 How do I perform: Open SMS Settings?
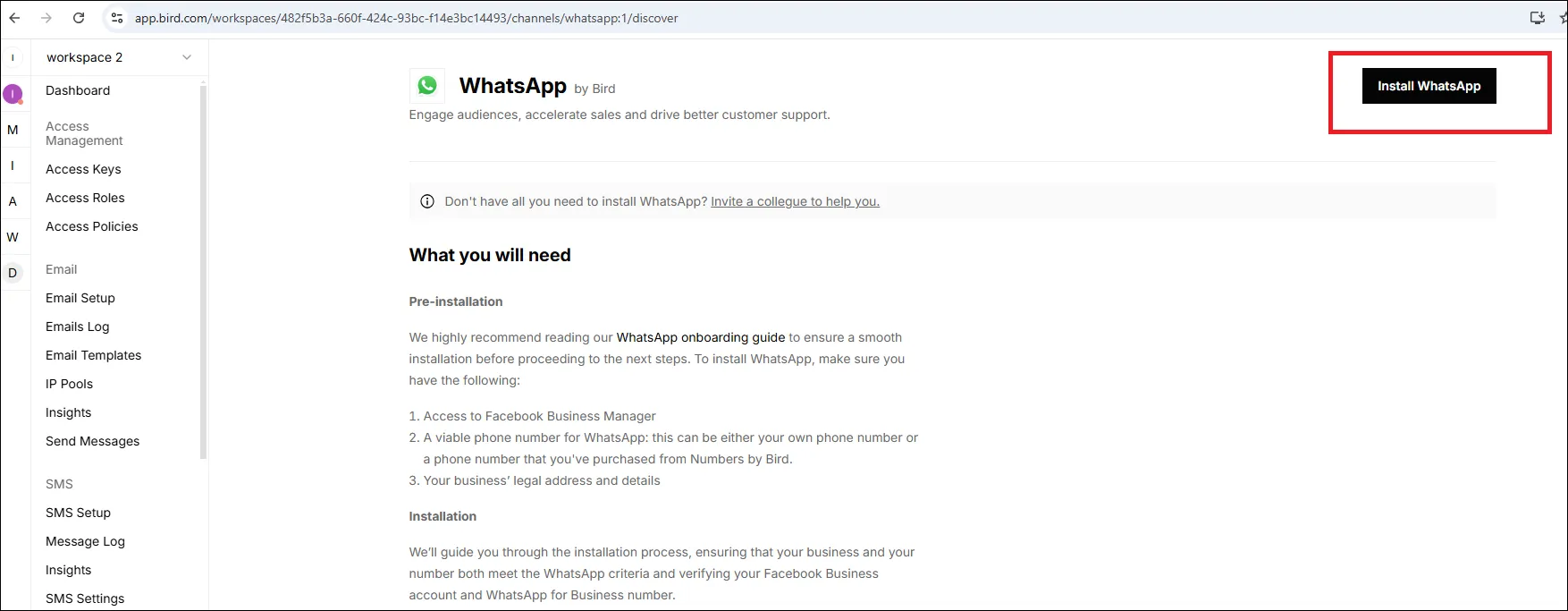pos(85,598)
